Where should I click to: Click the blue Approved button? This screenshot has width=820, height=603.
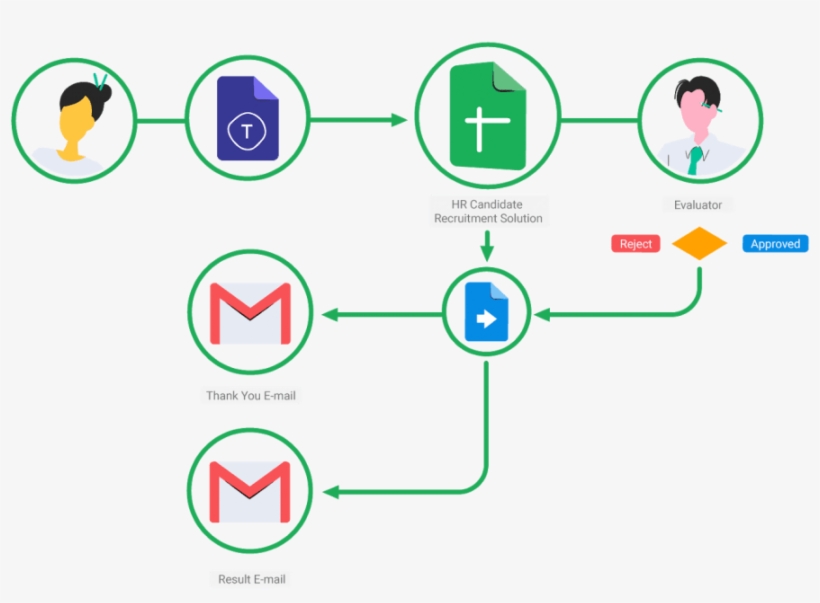774,242
